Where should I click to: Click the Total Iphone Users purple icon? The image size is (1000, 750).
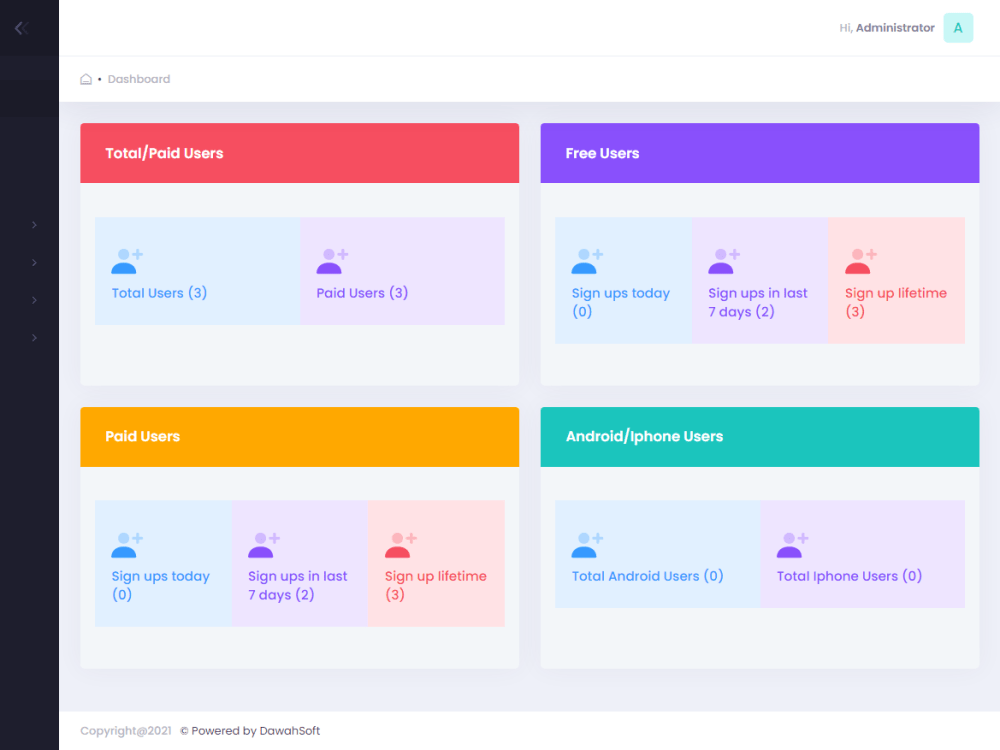tap(789, 544)
